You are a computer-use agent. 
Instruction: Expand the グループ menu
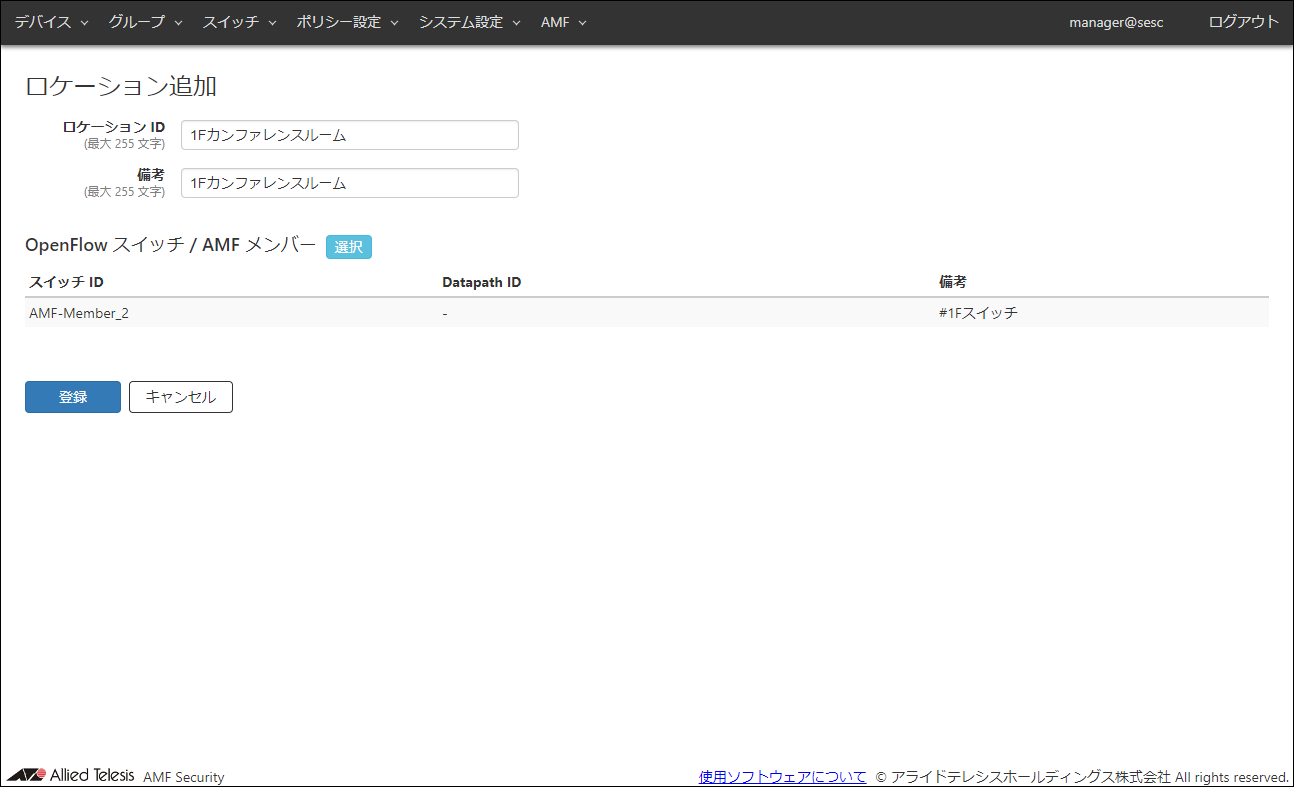pos(145,22)
